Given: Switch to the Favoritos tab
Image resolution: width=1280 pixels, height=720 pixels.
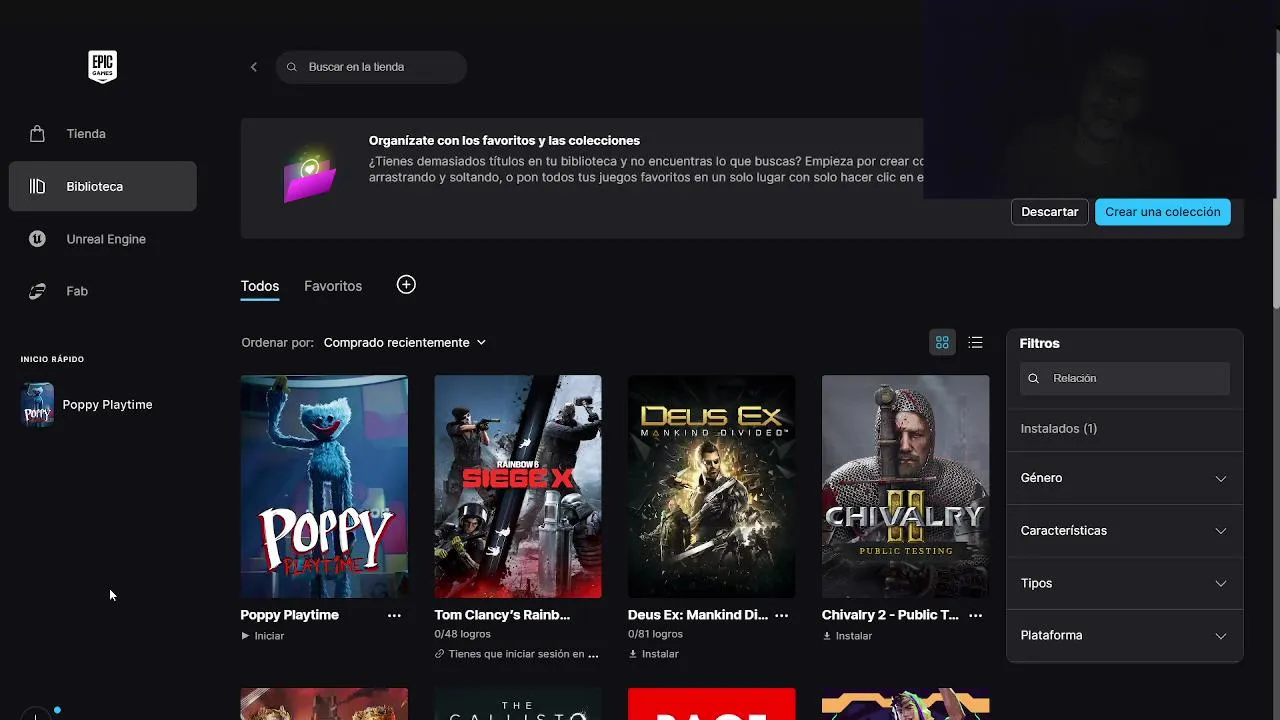Looking at the screenshot, I should point(333,286).
